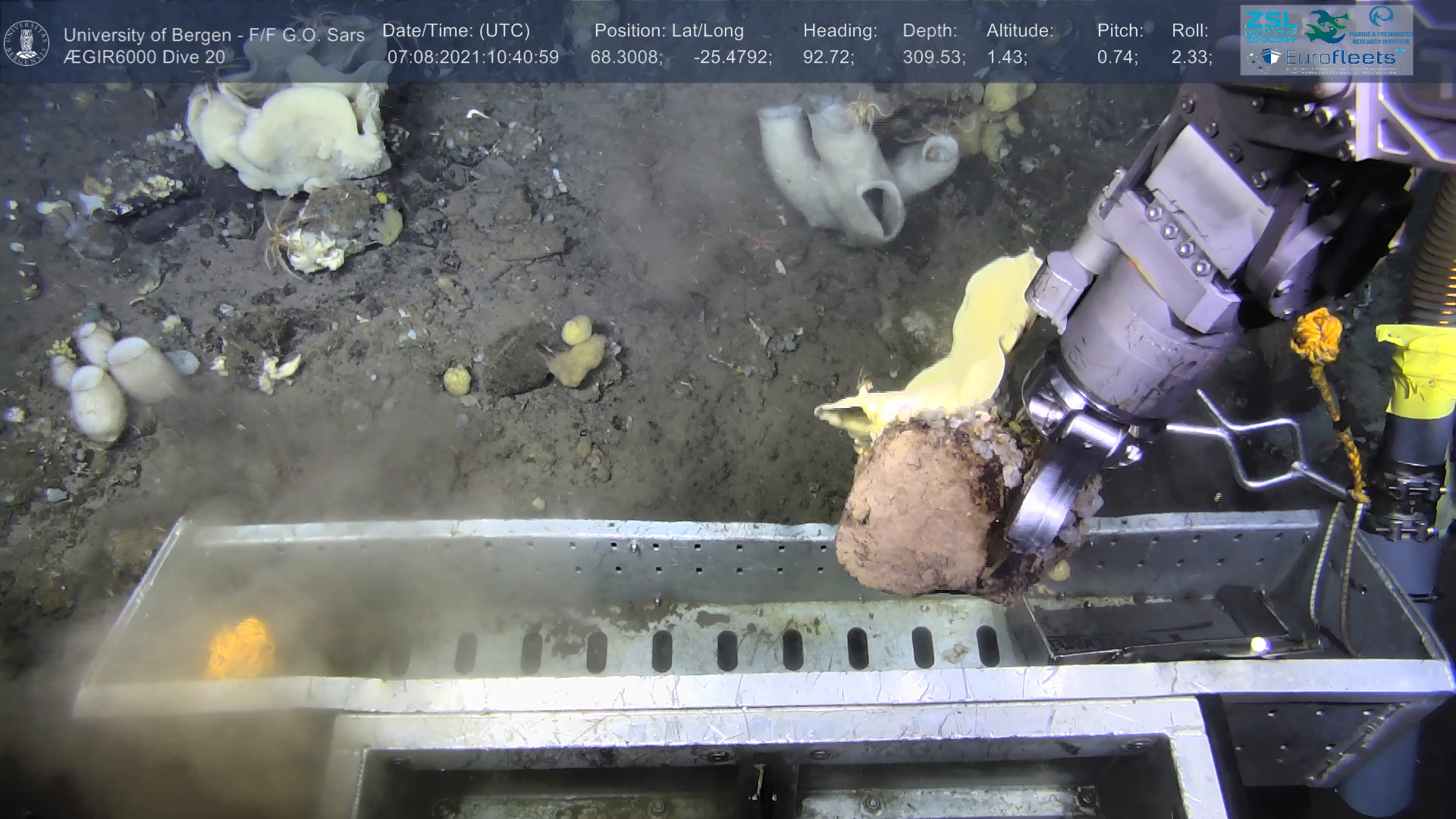
Task: Click the Heading value 92.72
Action: [x=828, y=58]
